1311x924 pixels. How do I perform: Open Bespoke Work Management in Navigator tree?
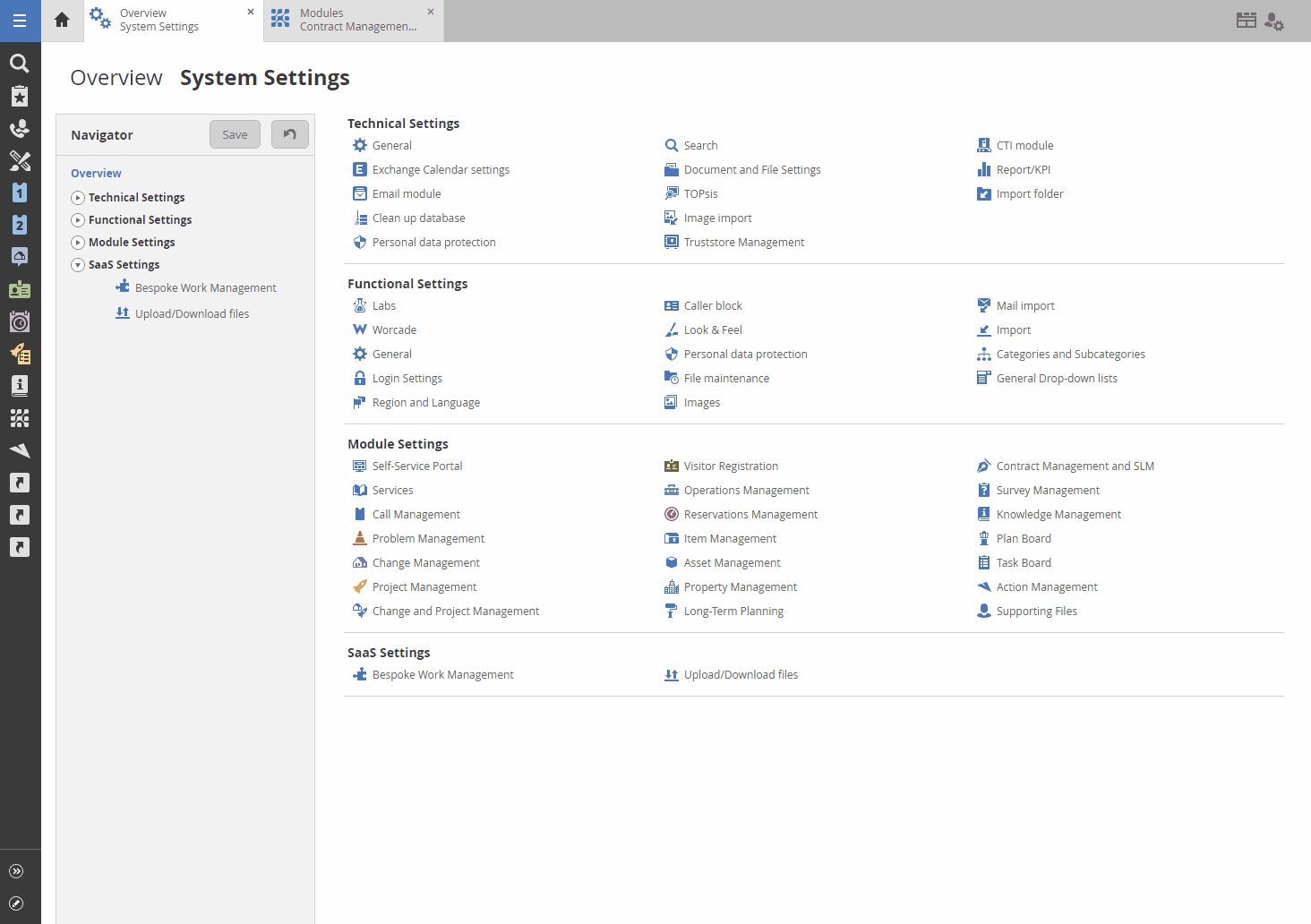[x=196, y=287]
